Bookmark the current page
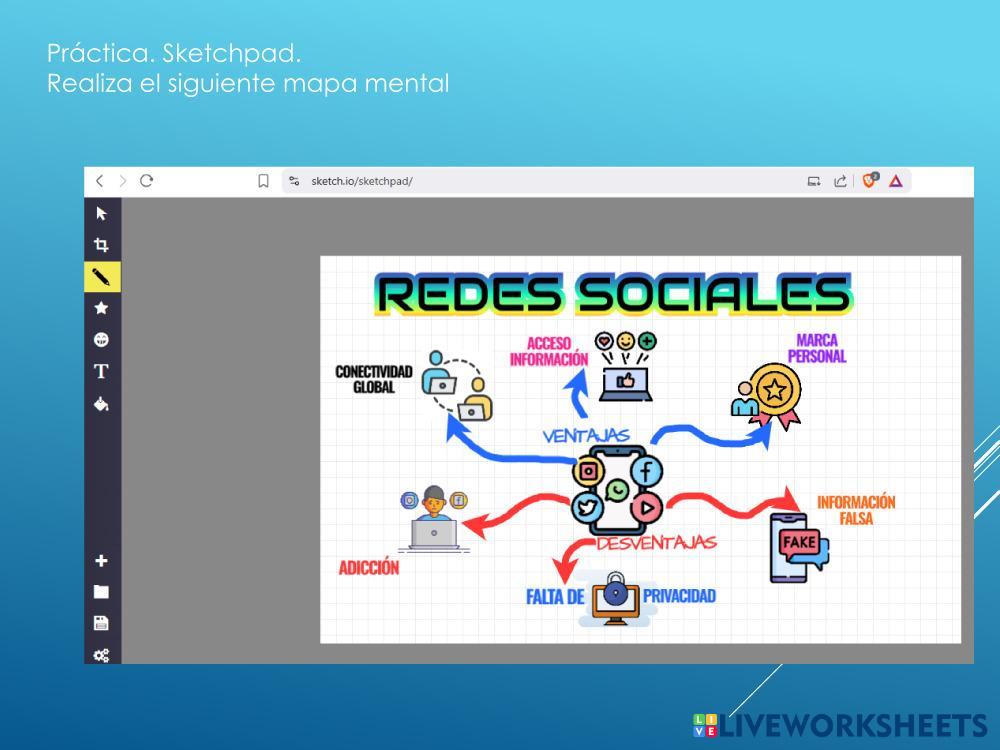 264,181
